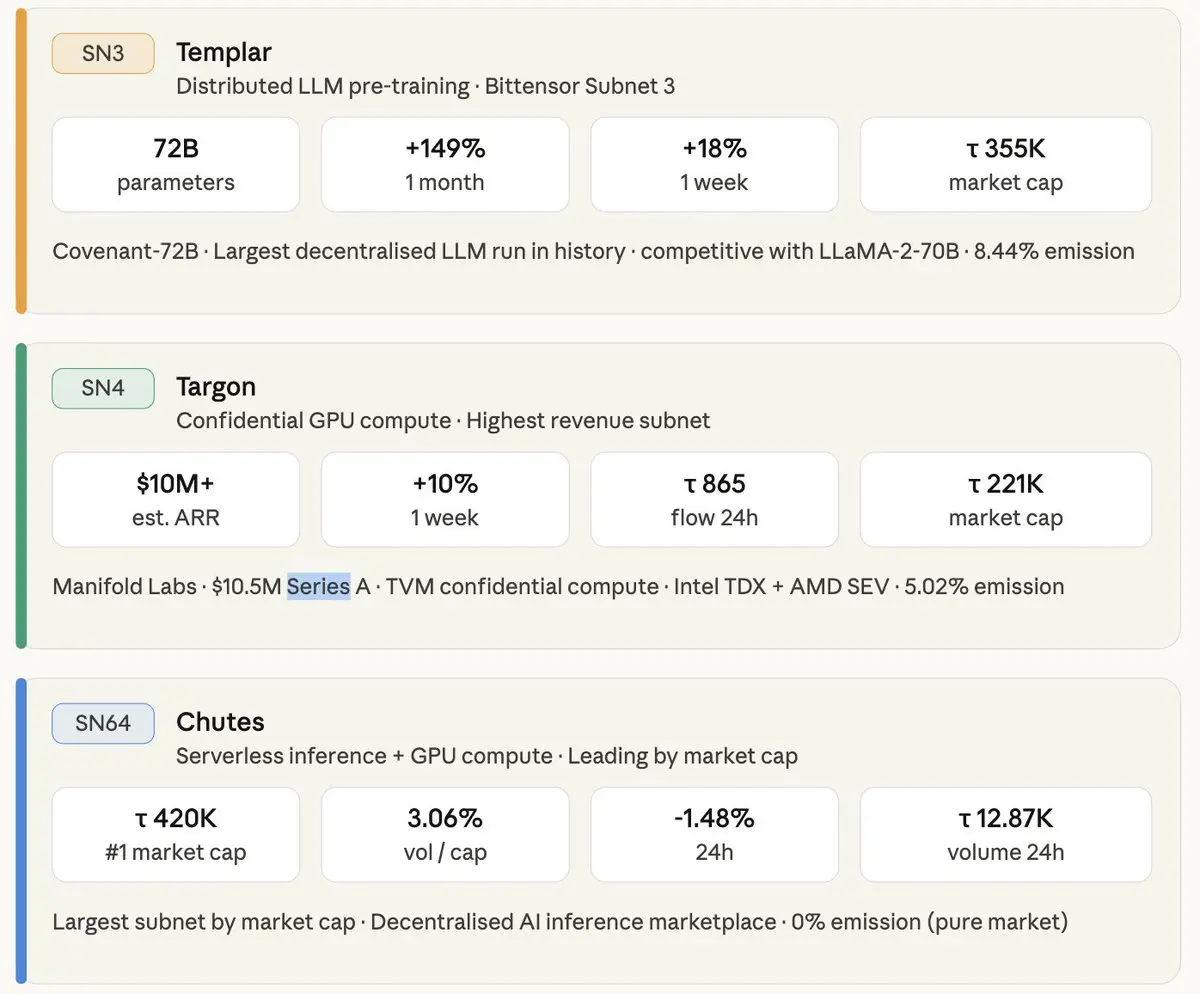This screenshot has width=1200, height=994.
Task: Click the τ 865 flow 24h card
Action: coord(714,500)
